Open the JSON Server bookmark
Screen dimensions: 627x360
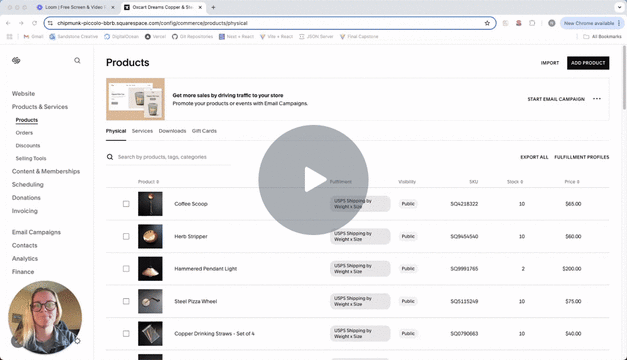316,36
